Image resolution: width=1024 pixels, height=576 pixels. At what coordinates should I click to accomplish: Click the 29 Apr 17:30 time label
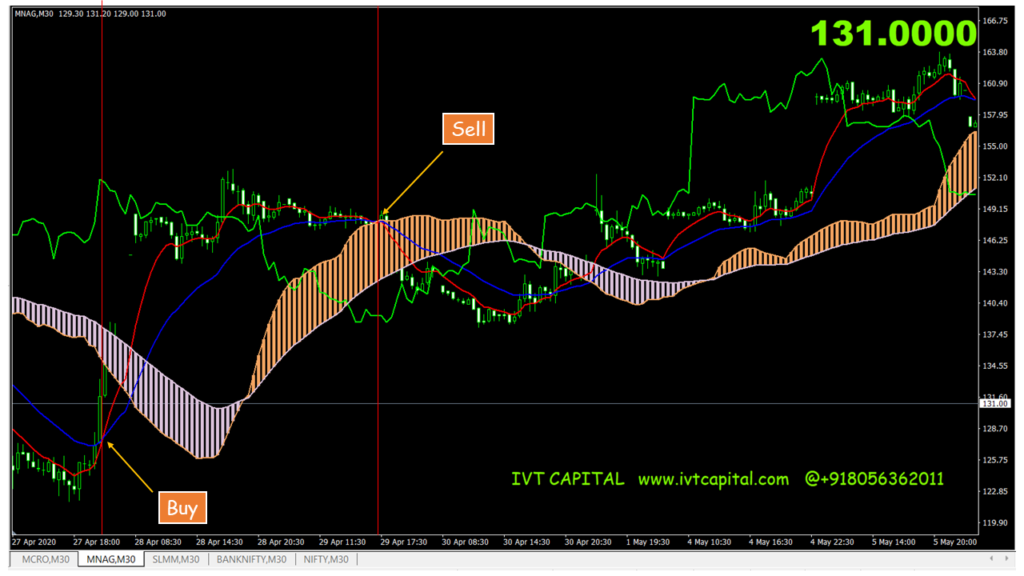point(404,542)
